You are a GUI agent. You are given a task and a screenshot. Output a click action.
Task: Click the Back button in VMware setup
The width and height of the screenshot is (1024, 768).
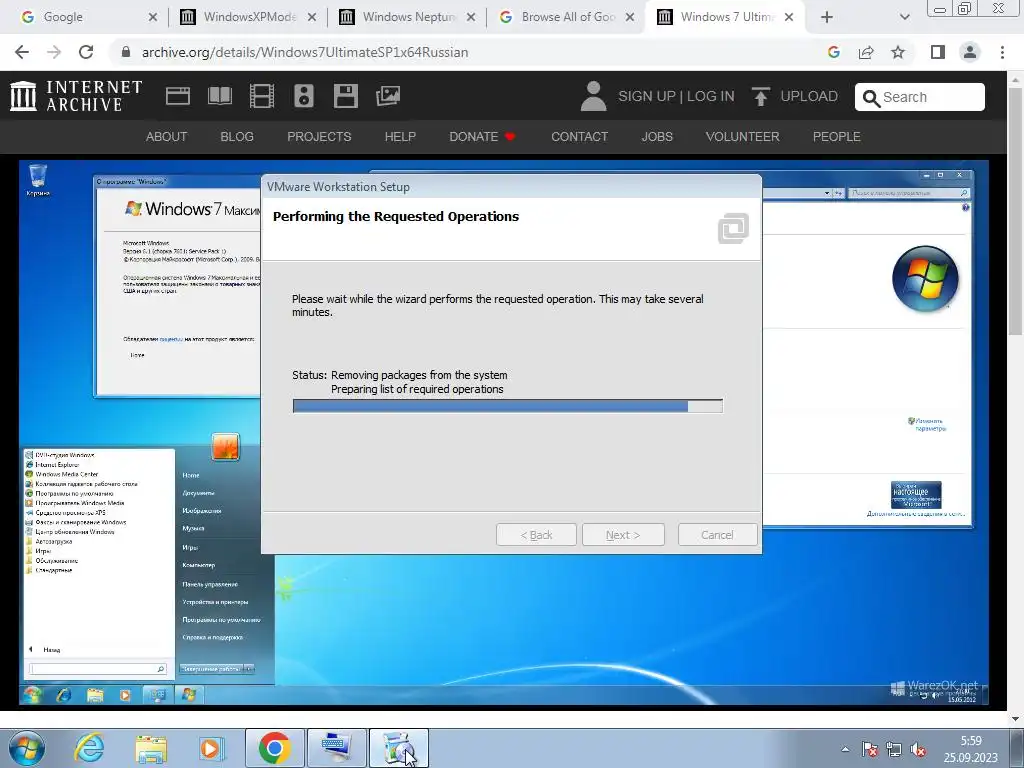[x=536, y=535]
